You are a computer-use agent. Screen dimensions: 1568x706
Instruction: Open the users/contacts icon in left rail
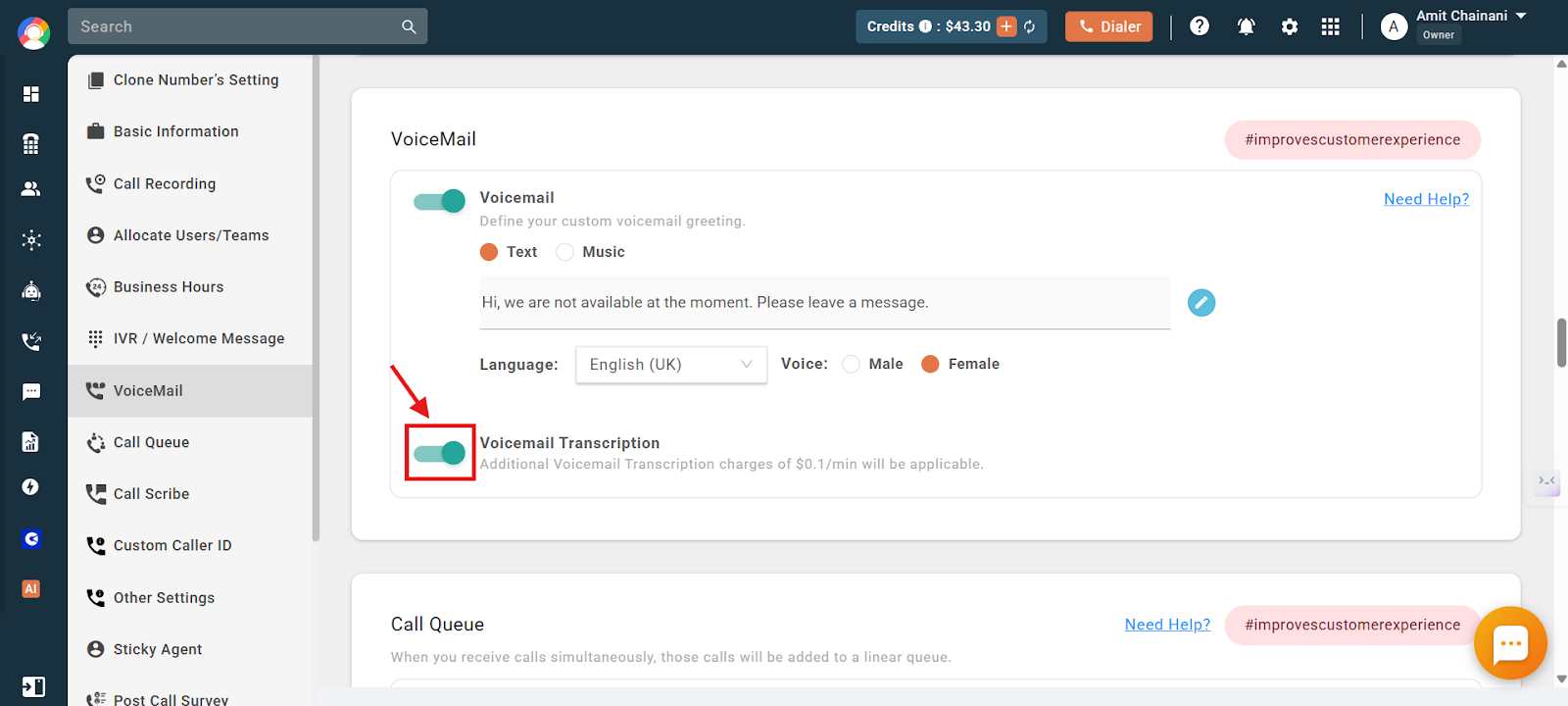31,189
